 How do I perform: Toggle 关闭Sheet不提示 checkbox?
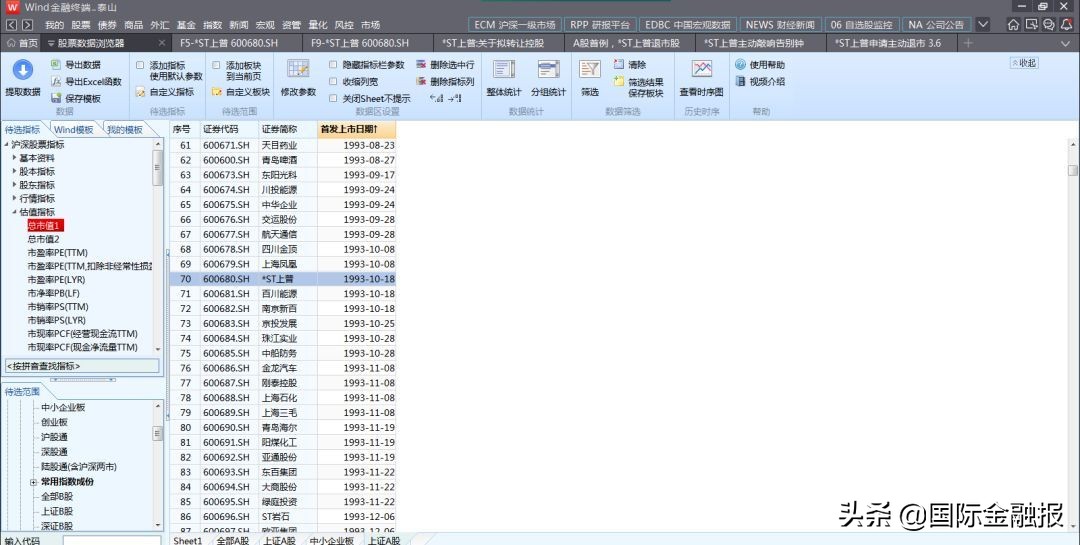pos(333,99)
